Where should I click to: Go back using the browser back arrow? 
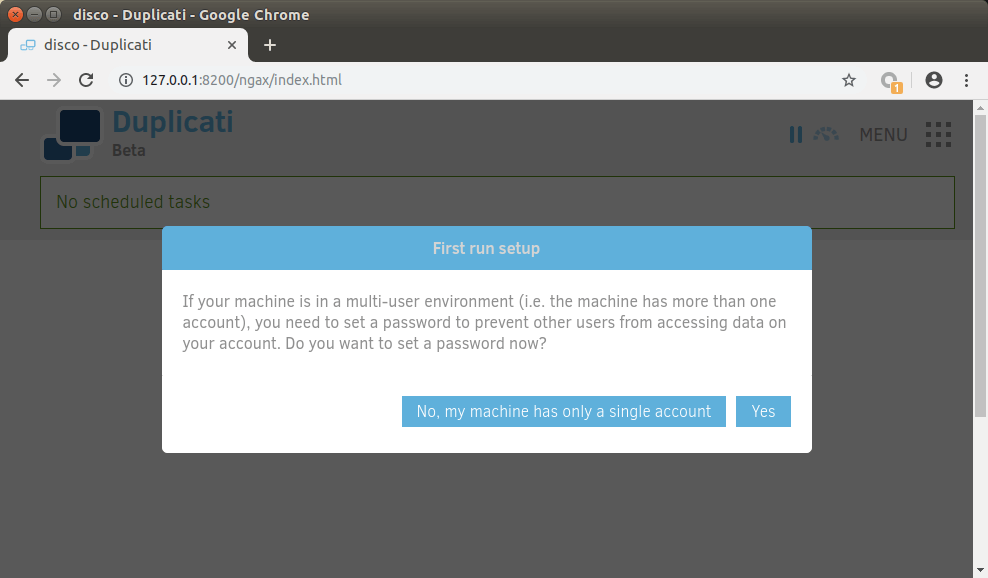tap(22, 80)
